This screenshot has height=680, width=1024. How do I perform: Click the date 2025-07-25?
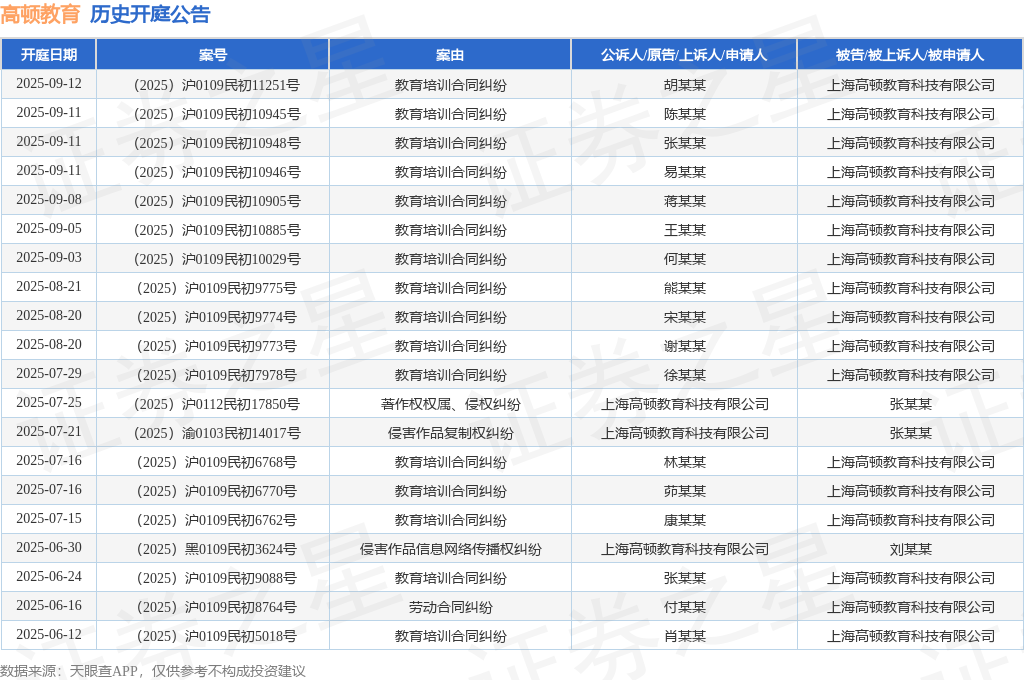[x=49, y=402]
